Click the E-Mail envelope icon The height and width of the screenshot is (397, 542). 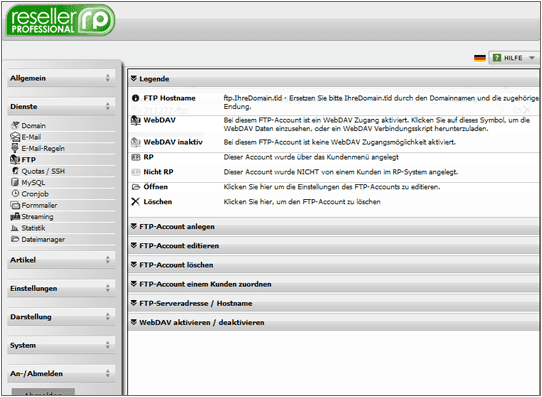[15, 137]
